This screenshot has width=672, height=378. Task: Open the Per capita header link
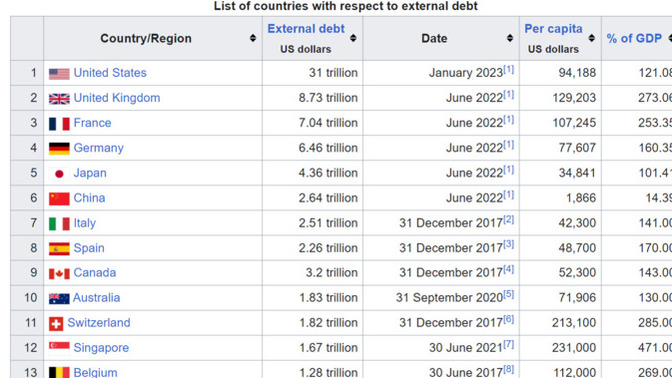553,29
